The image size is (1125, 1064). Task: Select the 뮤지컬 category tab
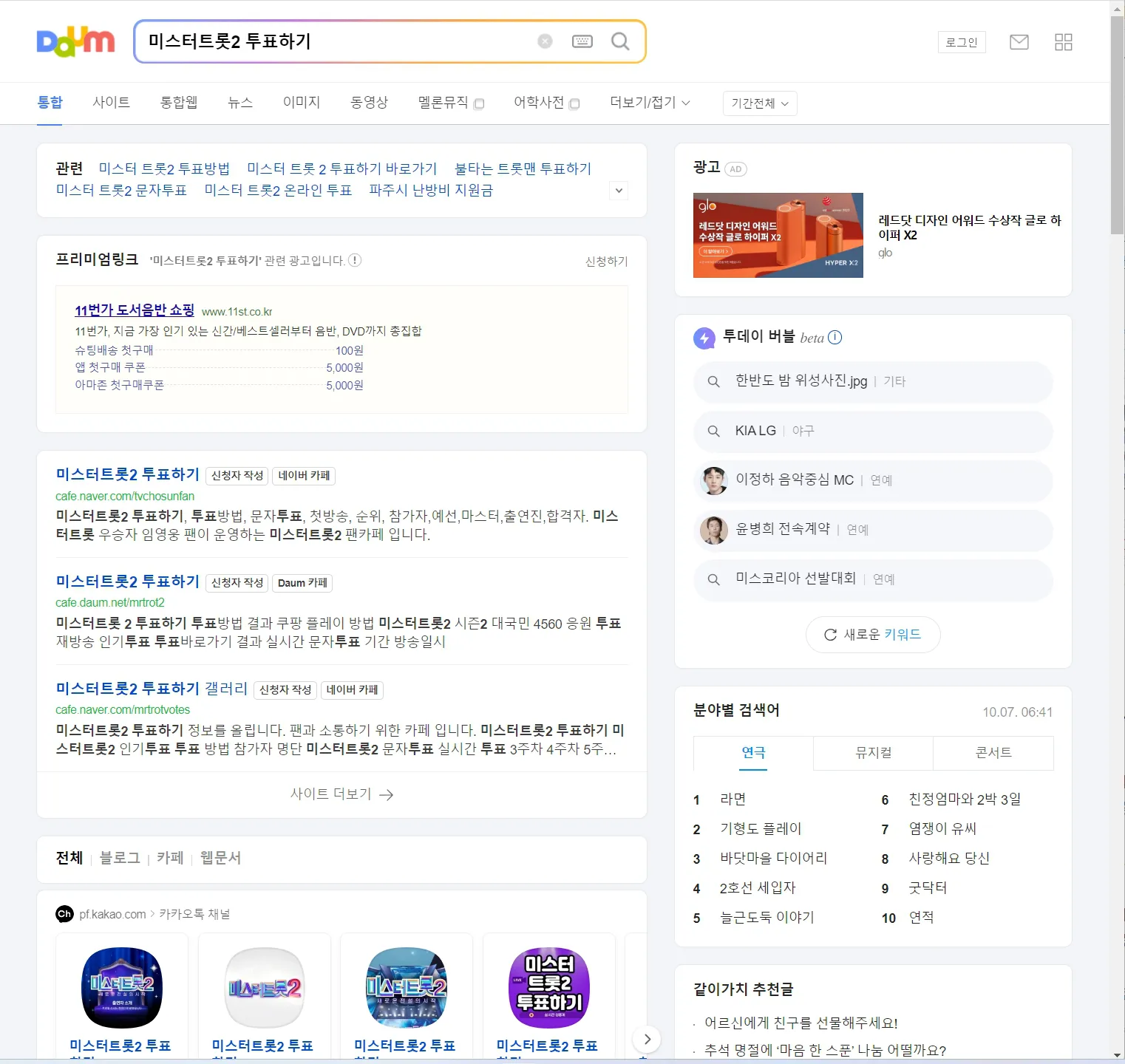click(x=873, y=753)
